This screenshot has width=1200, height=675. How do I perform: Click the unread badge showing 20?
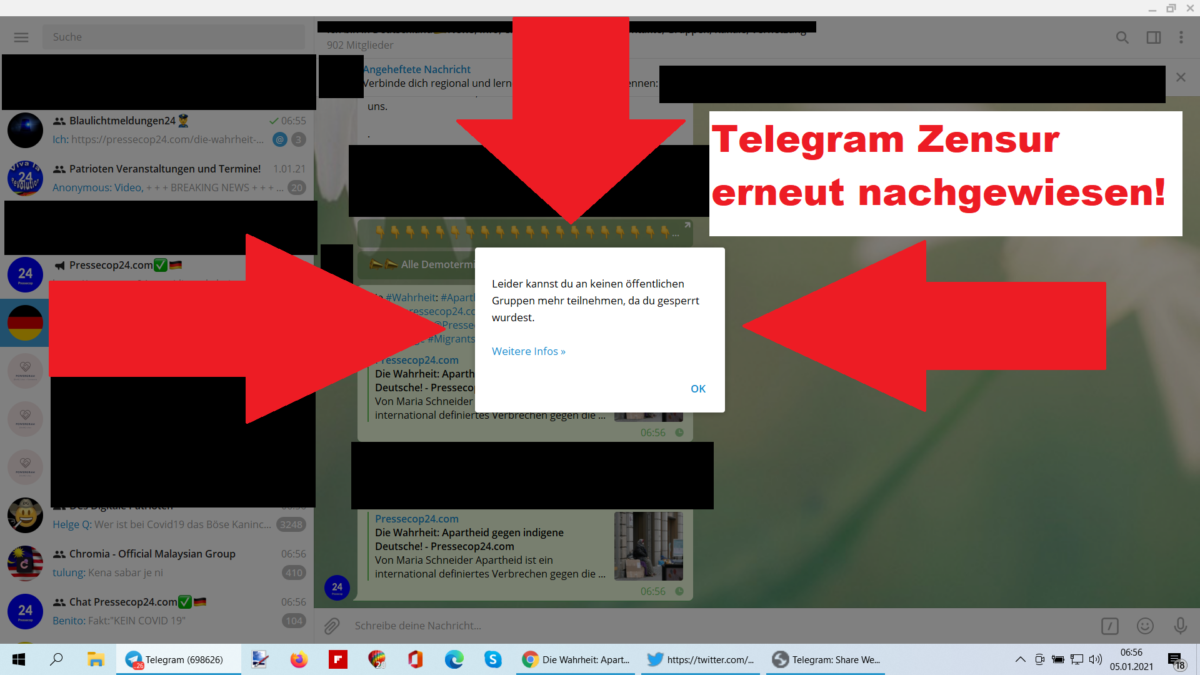pos(296,187)
